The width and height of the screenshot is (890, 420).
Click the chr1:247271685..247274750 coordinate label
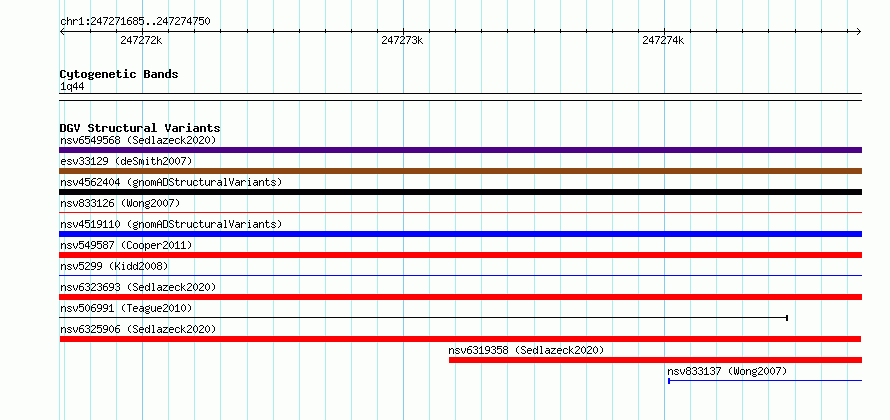click(x=135, y=22)
